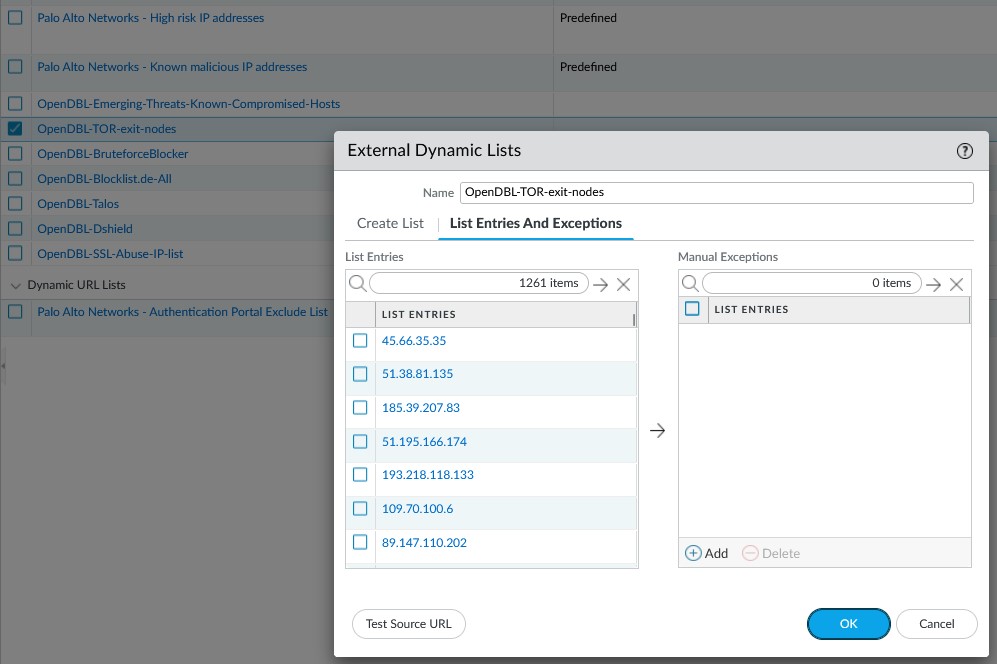Check the OpenDBL-SSL-Abuse-IP-list row checkbox
Image resolution: width=997 pixels, height=664 pixels.
click(x=15, y=254)
